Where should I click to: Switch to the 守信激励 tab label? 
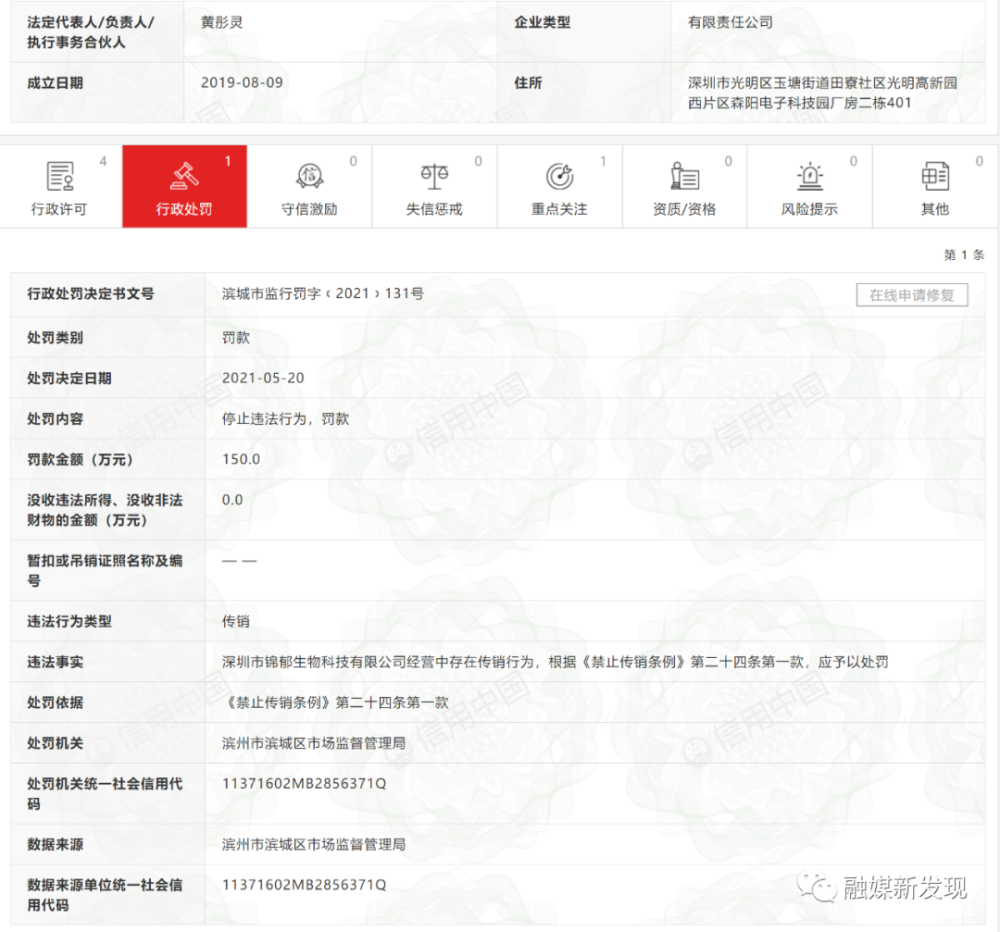pyautogui.click(x=309, y=209)
